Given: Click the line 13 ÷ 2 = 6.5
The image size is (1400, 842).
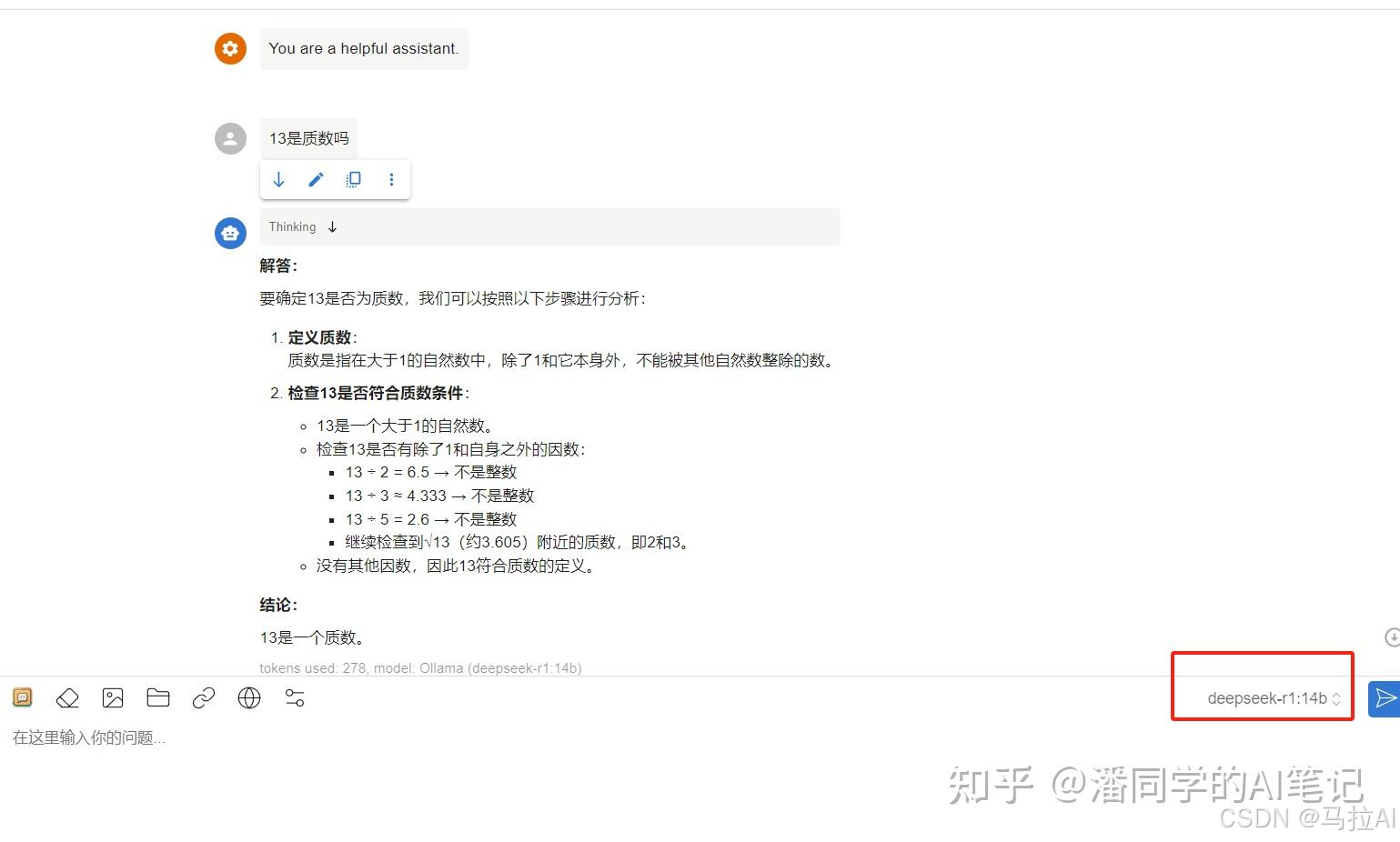Looking at the screenshot, I should click(431, 472).
